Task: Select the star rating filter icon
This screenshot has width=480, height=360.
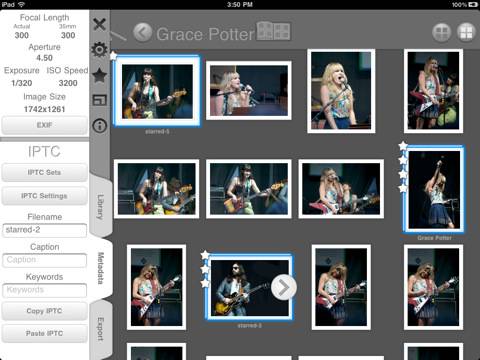Action: [x=99, y=75]
